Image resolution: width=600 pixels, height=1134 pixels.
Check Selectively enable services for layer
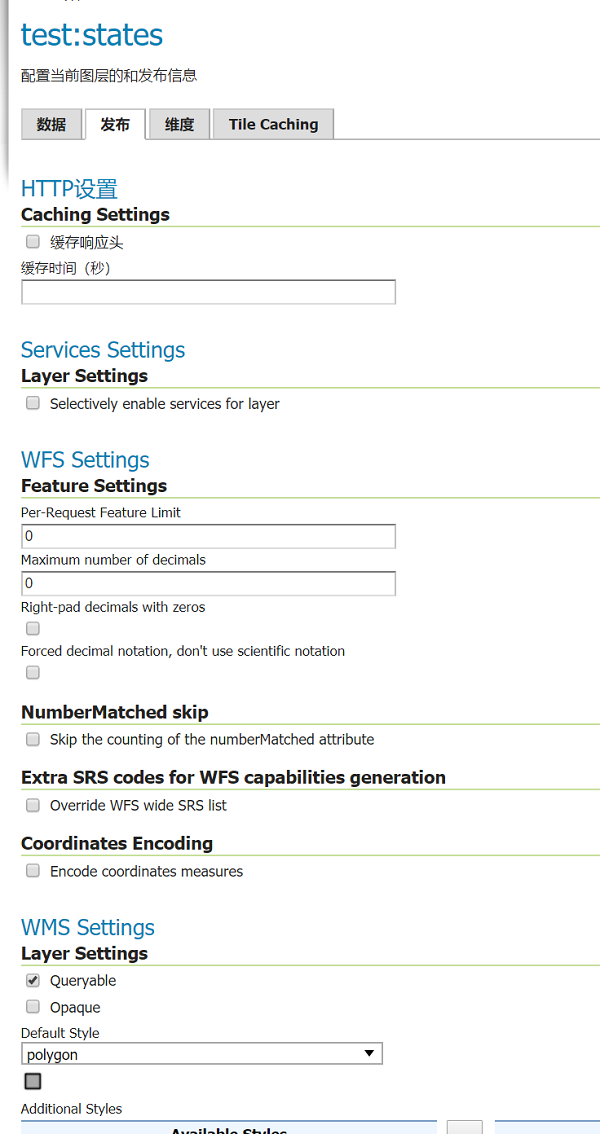pos(33,404)
